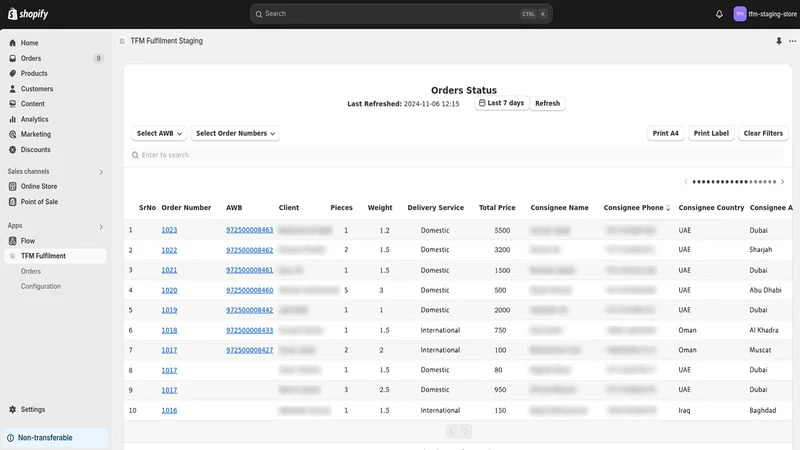Go to previous table page at bottom
The image size is (800, 450).
click(x=452, y=432)
